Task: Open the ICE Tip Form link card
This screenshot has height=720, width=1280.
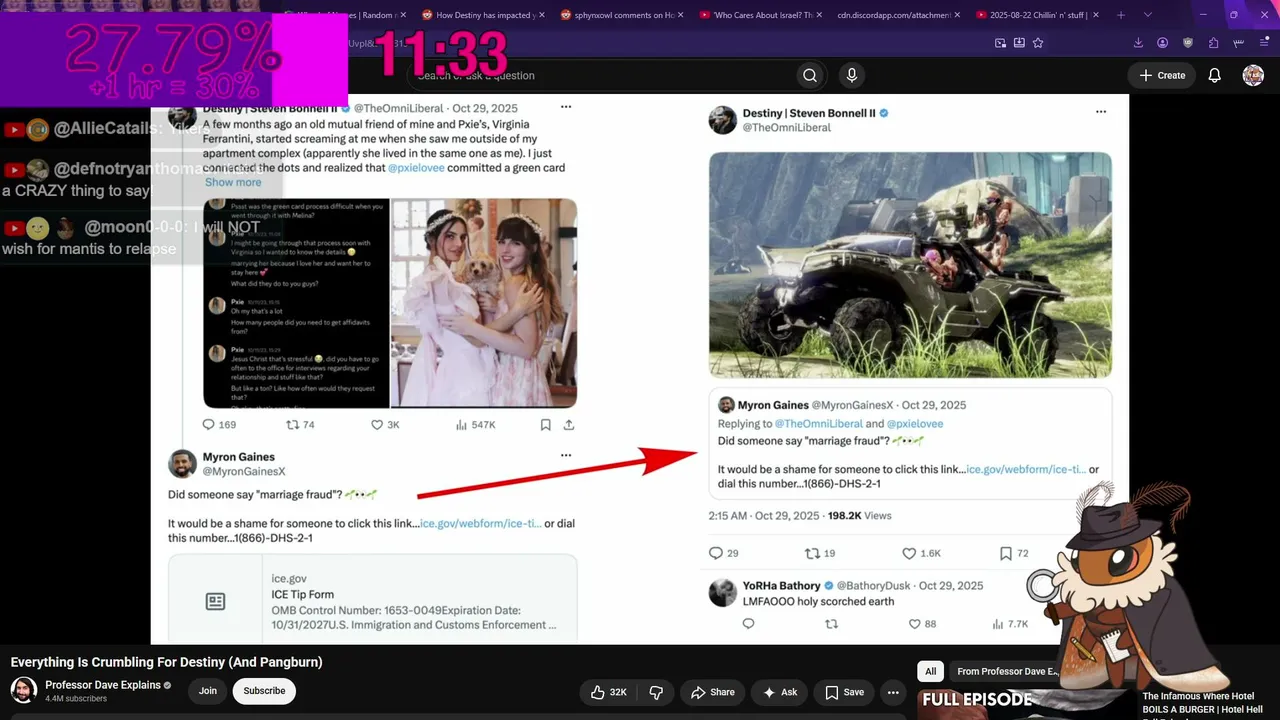Action: coord(373,599)
